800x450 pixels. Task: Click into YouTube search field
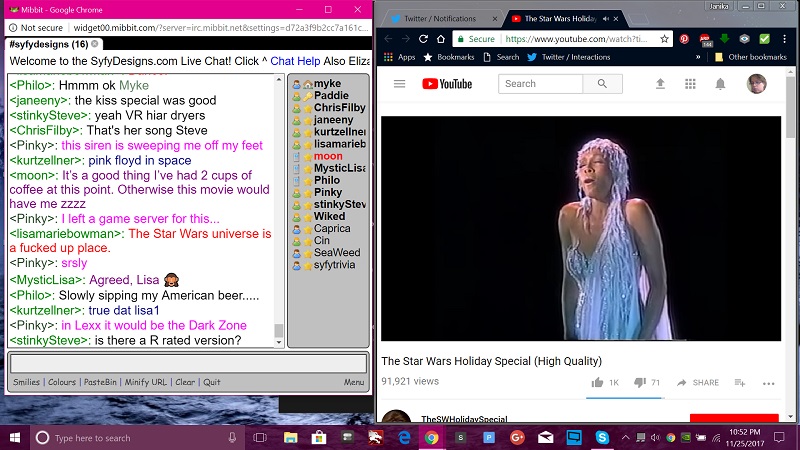(x=540, y=84)
